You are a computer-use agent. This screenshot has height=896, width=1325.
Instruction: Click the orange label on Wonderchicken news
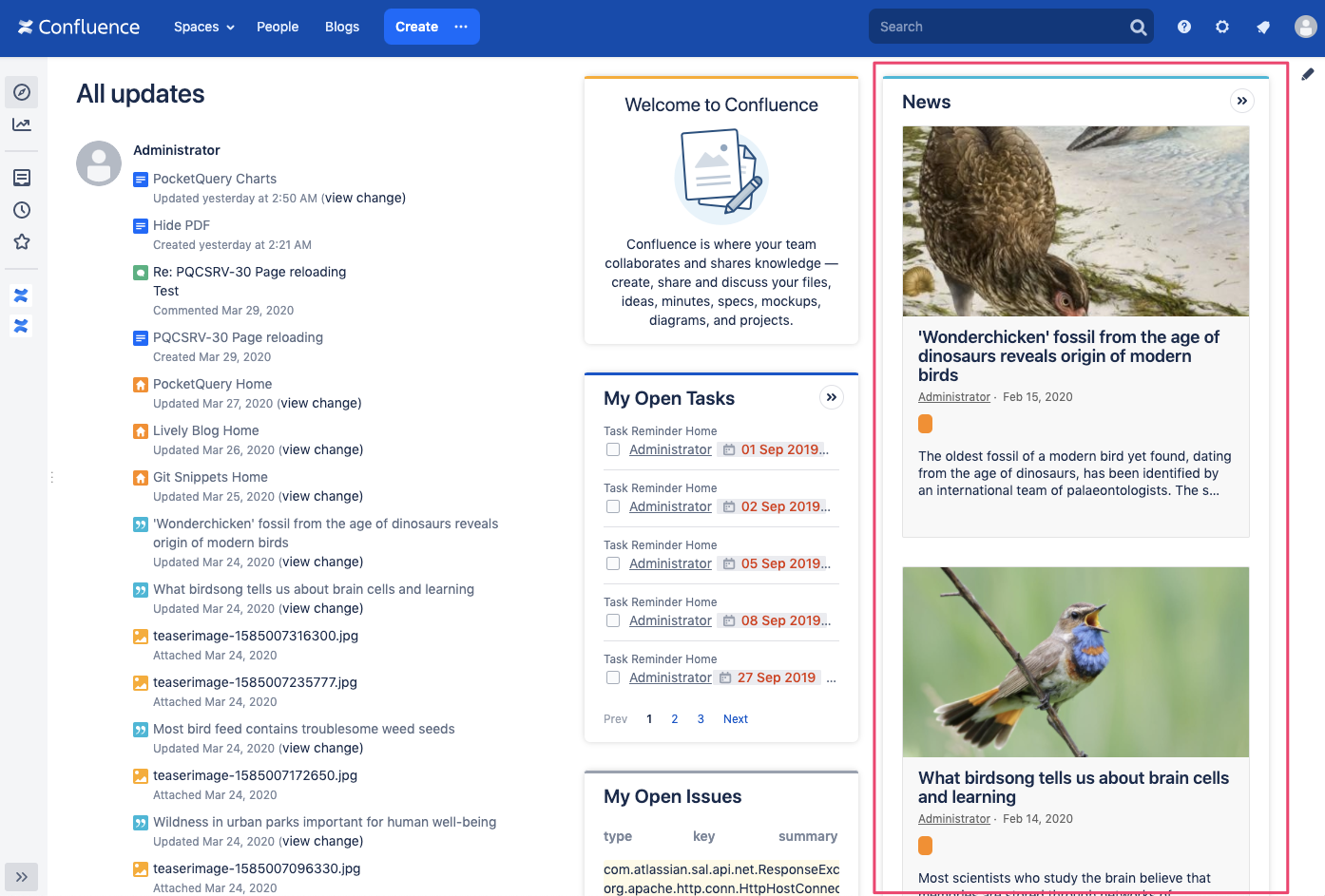tap(926, 424)
